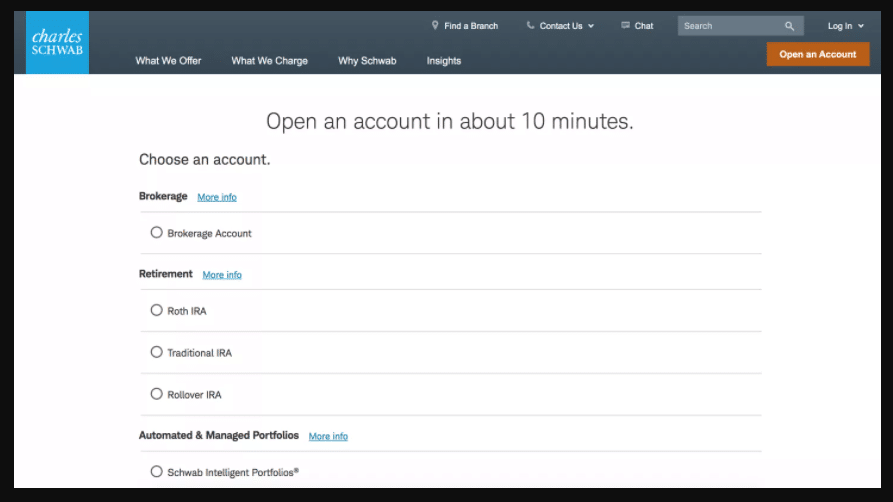
Task: Click the Brokerage section heading
Action: point(163,196)
